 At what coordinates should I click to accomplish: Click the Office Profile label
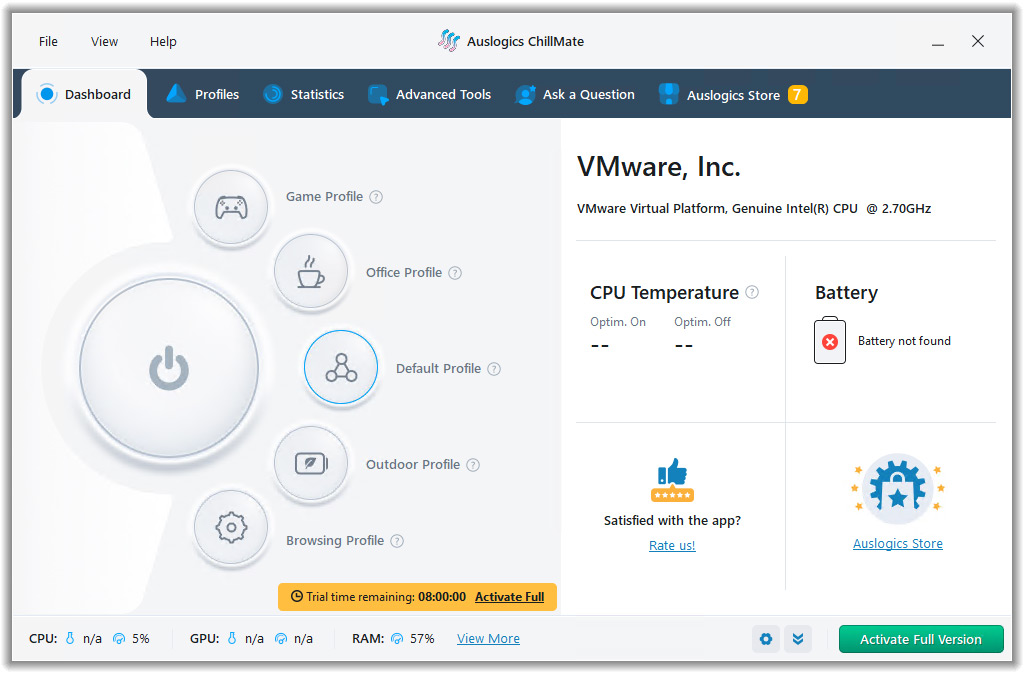pos(404,272)
